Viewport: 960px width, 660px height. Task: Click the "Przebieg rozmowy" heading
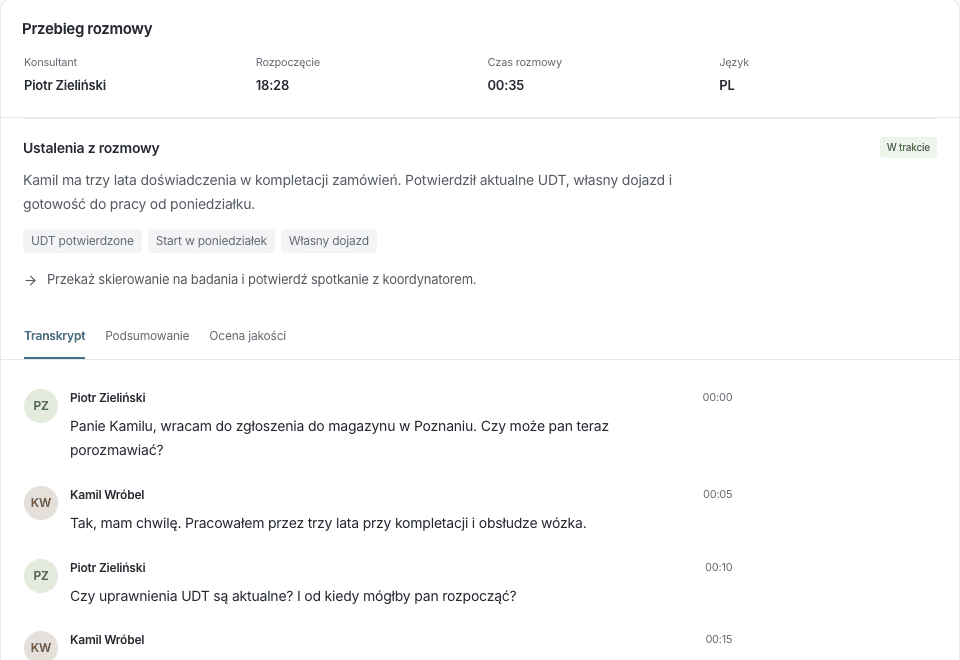point(87,29)
